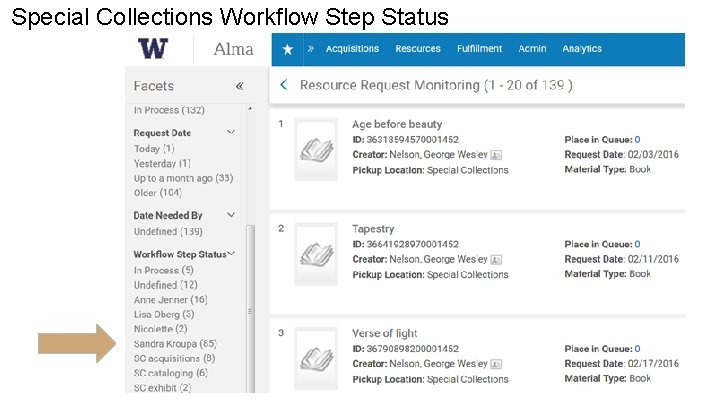720x405 pixels.
Task: Filter by Nicolette (2) facet
Action: (x=160, y=329)
